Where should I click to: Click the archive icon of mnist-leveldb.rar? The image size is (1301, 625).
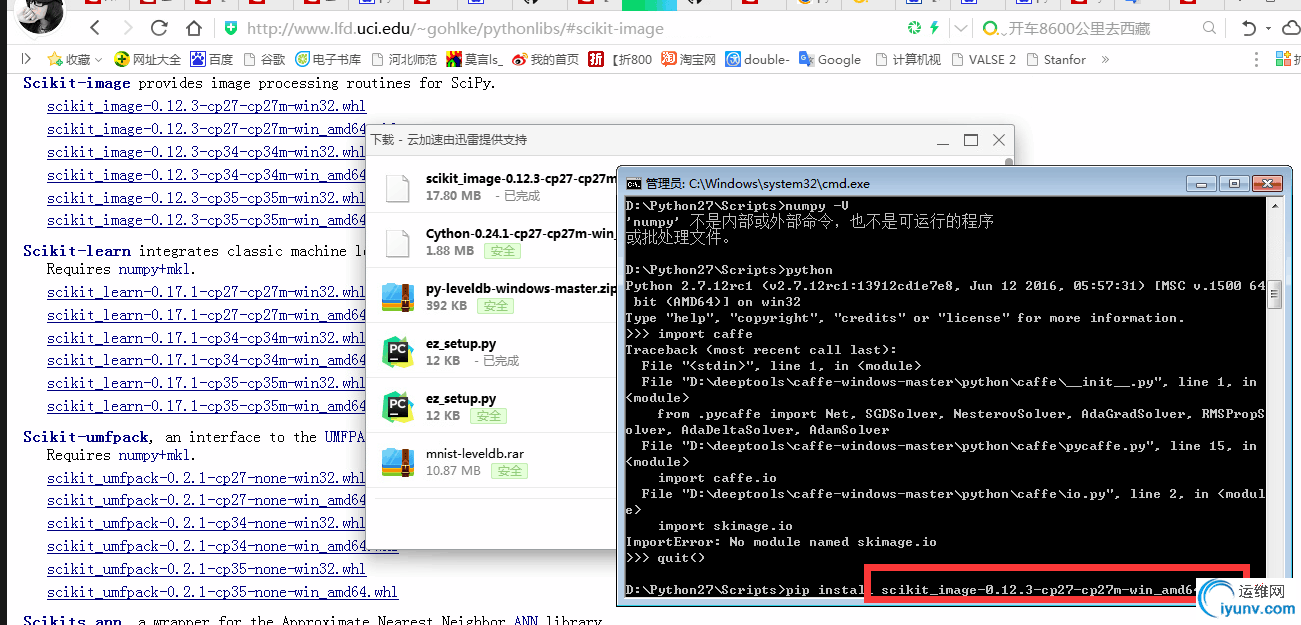pyautogui.click(x=398, y=462)
